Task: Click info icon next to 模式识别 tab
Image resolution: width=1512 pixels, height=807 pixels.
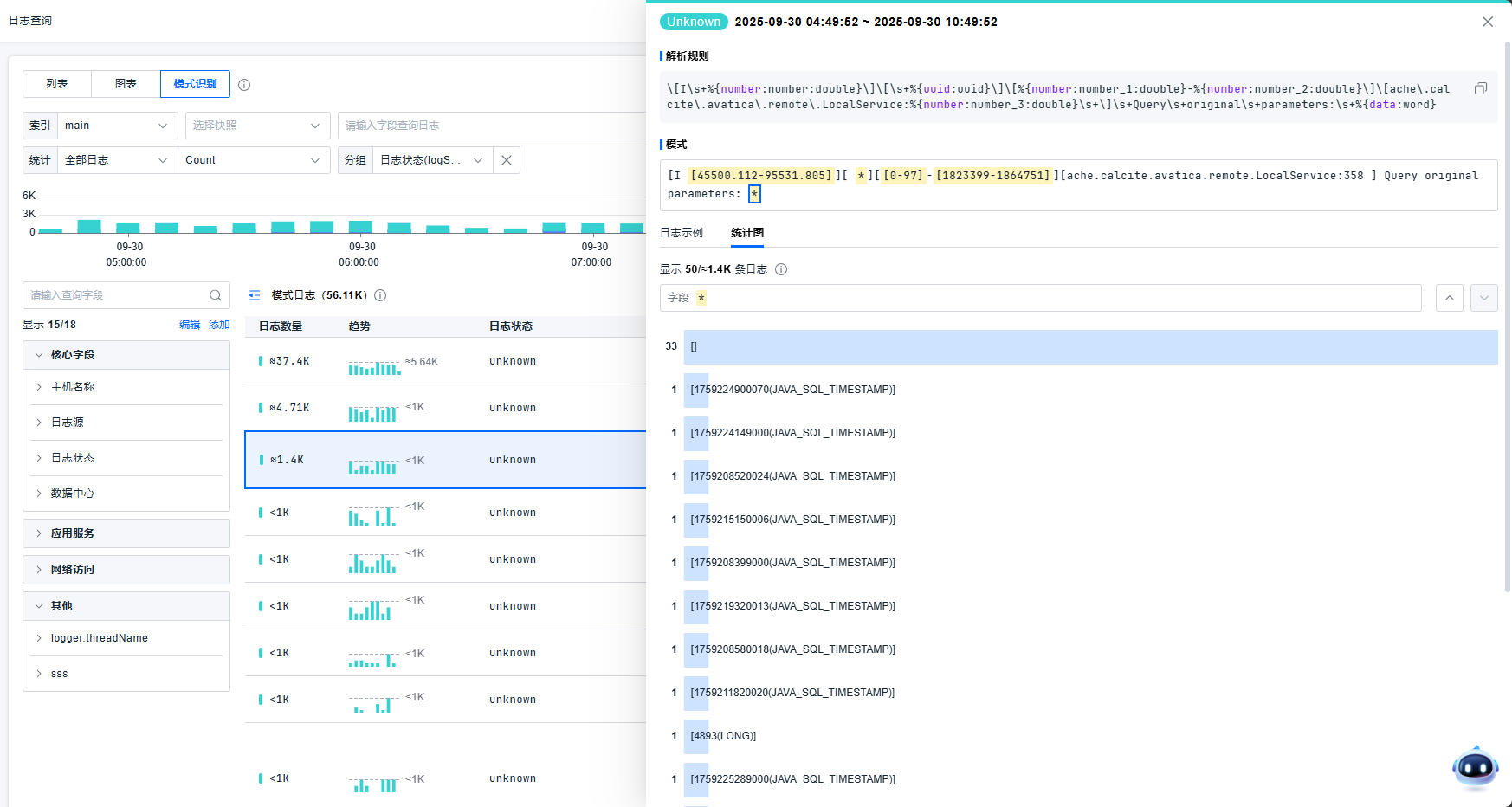Action: [244, 85]
